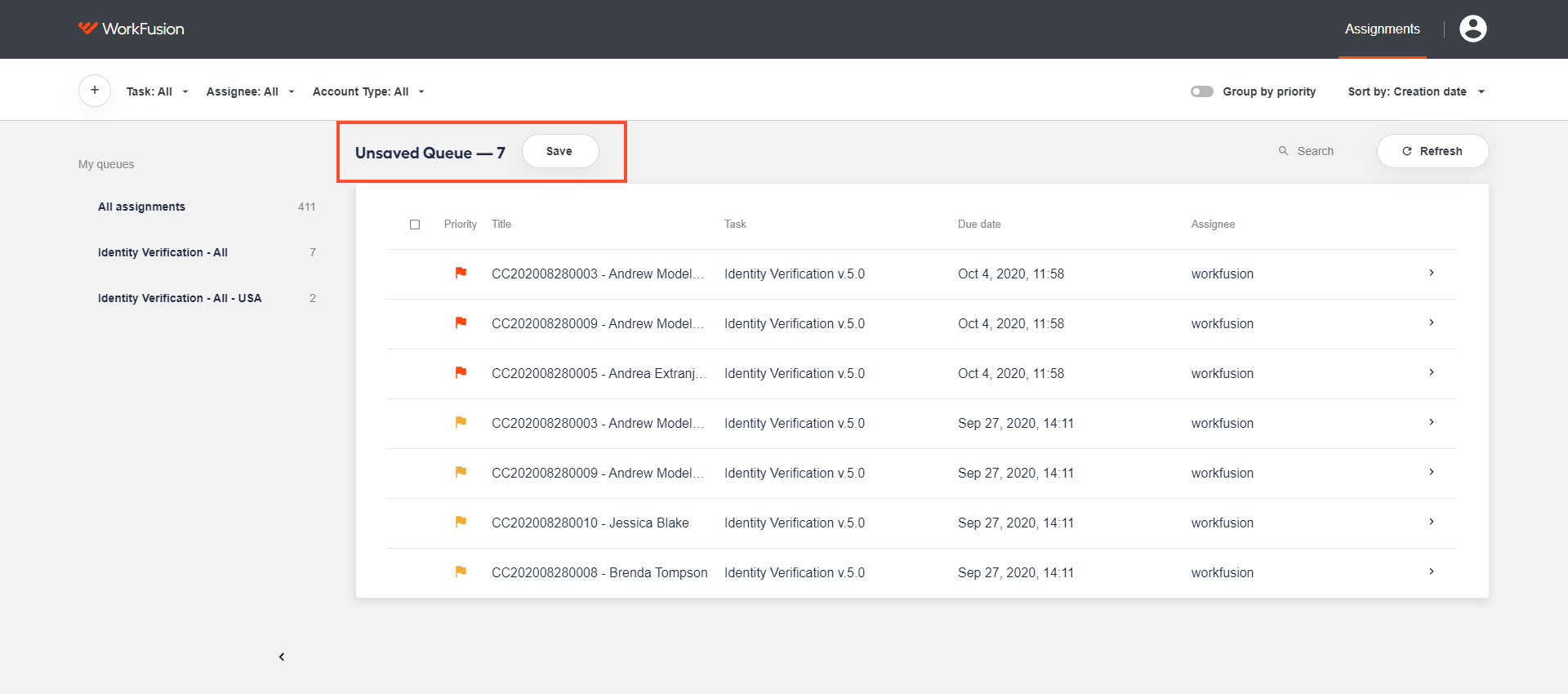Viewport: 1568px width, 694px height.
Task: Click the WorkFusion logo
Action: tap(131, 29)
